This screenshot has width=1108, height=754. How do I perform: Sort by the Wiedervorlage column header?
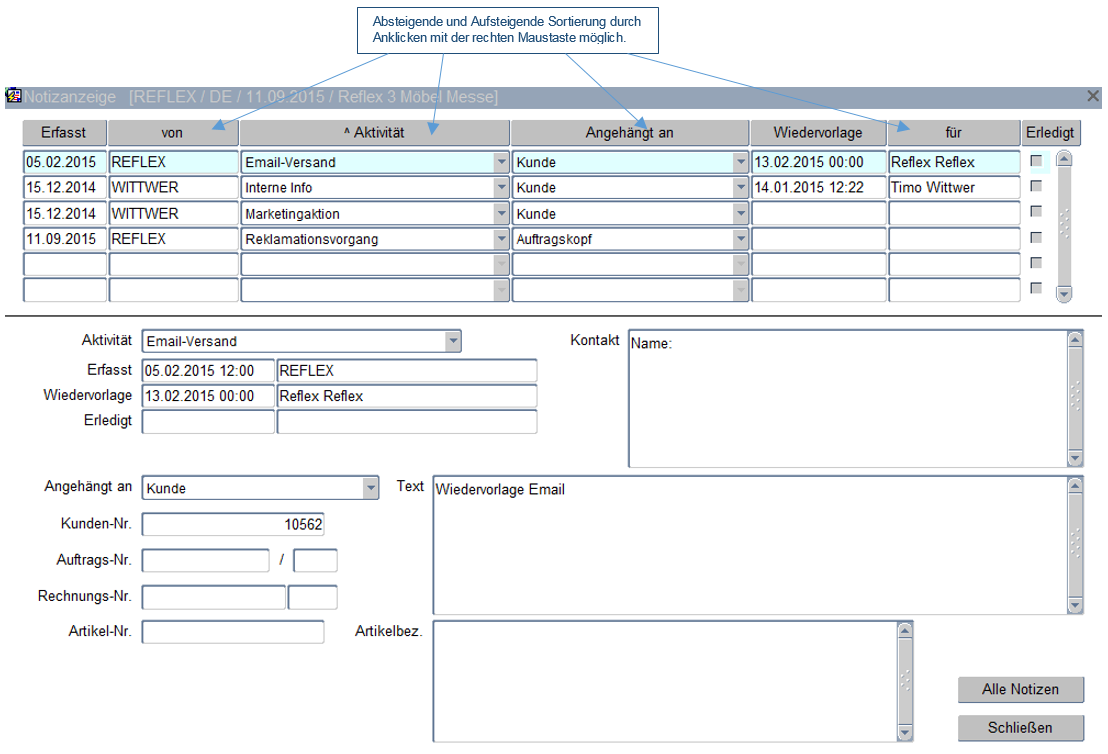click(x=817, y=133)
